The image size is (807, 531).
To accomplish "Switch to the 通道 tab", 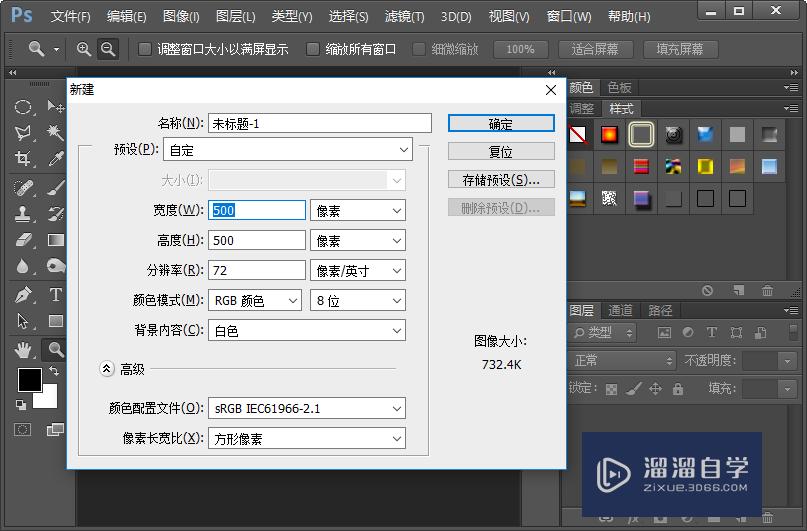I will click(x=620, y=310).
